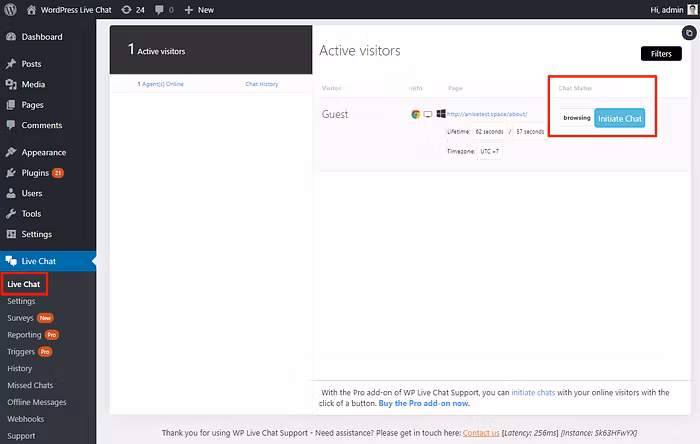Open the Filters dropdown button
Viewport: 700px width, 444px height.
coord(660,53)
